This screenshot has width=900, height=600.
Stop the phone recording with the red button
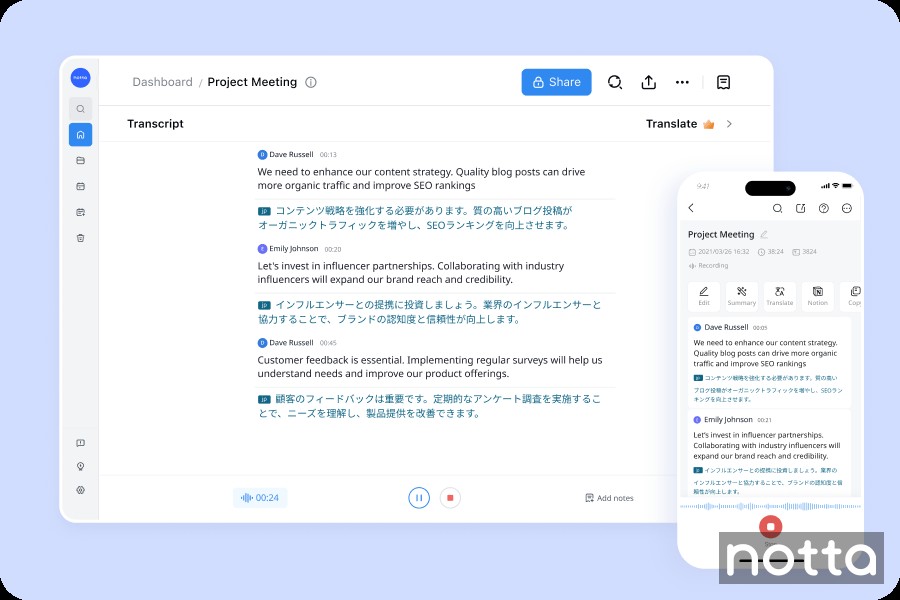click(x=770, y=526)
